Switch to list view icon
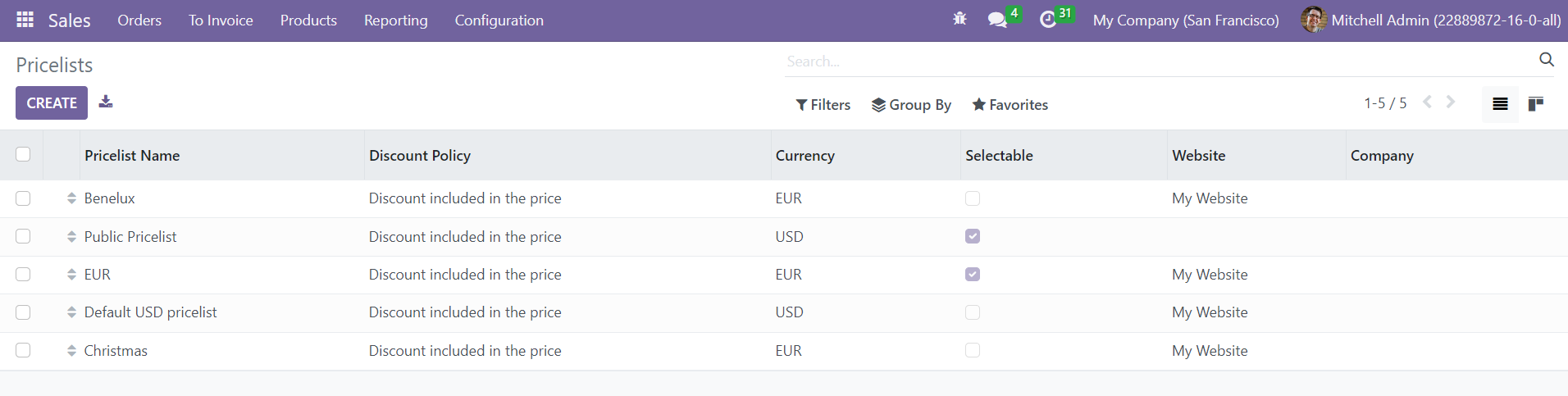Screen dimensions: 1568x396 [x=1500, y=104]
